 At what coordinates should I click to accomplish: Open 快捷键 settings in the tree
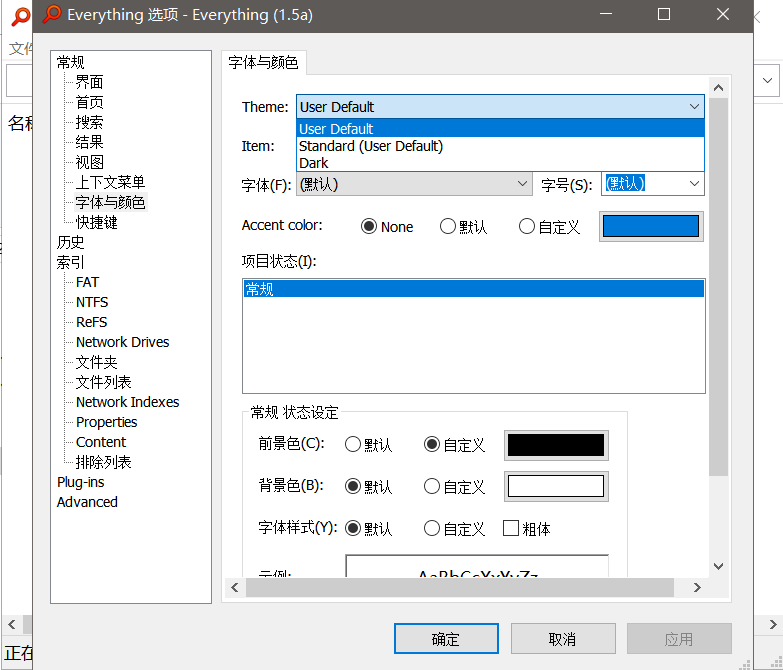pyautogui.click(x=96, y=222)
